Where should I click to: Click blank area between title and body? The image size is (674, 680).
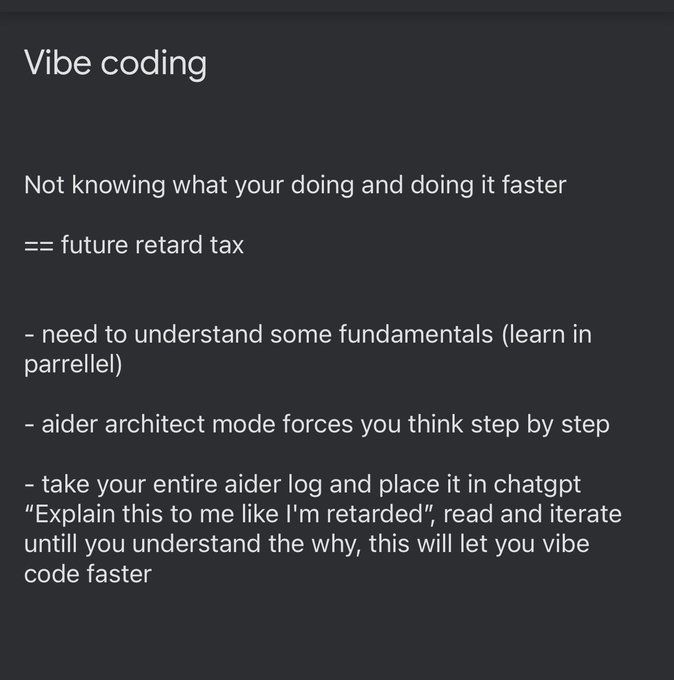click(336, 125)
